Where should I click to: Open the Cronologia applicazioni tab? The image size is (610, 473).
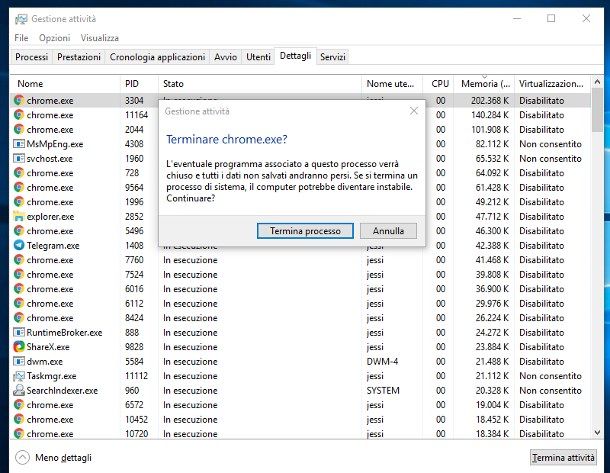[157, 57]
